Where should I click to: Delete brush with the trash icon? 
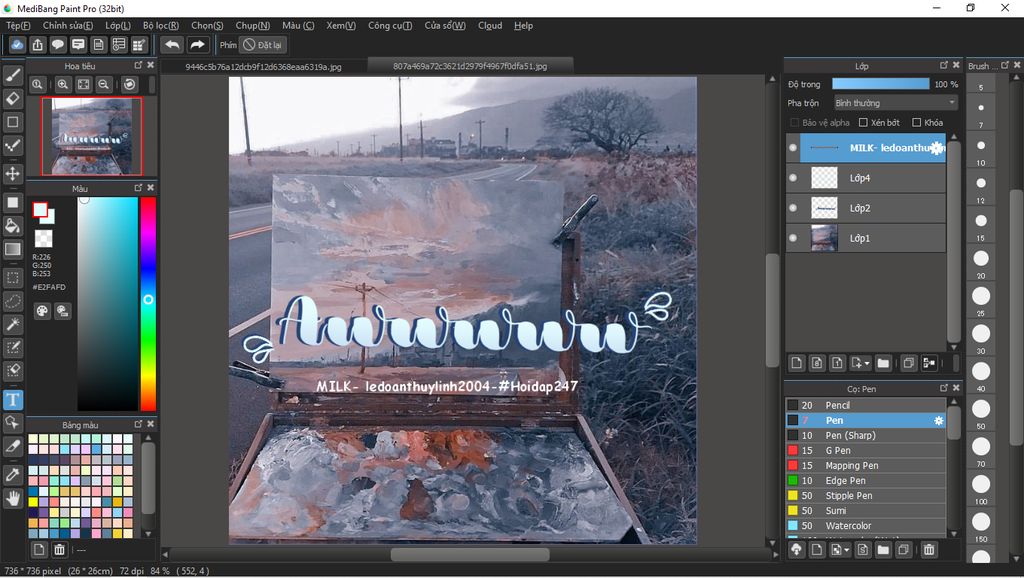point(929,550)
